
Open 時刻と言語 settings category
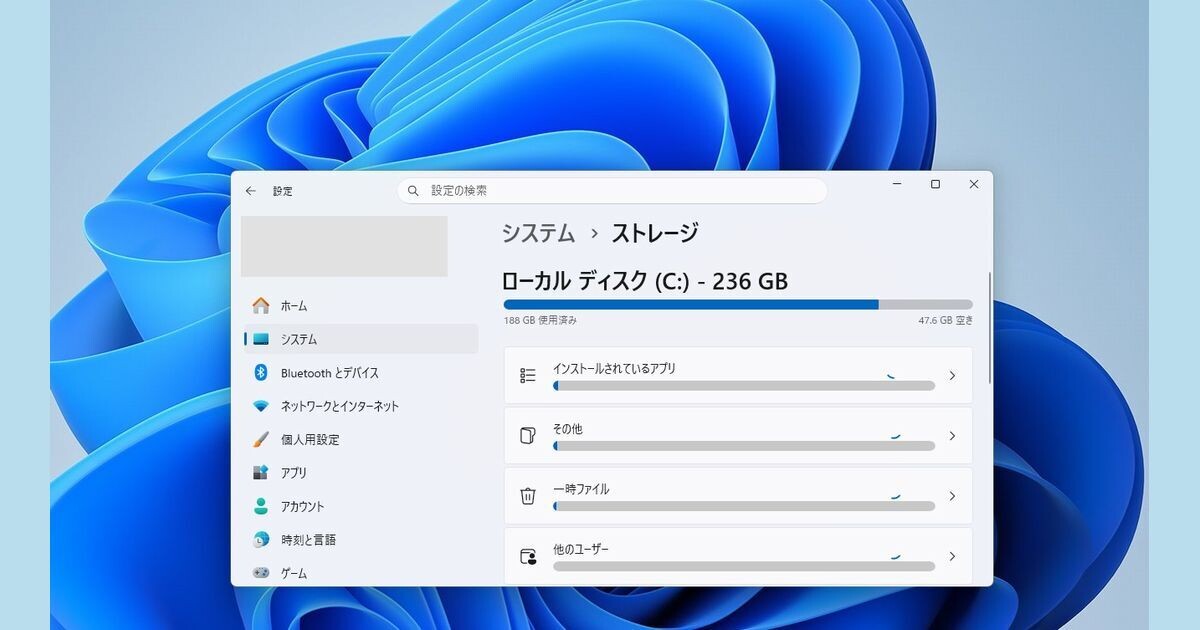[x=361, y=540]
